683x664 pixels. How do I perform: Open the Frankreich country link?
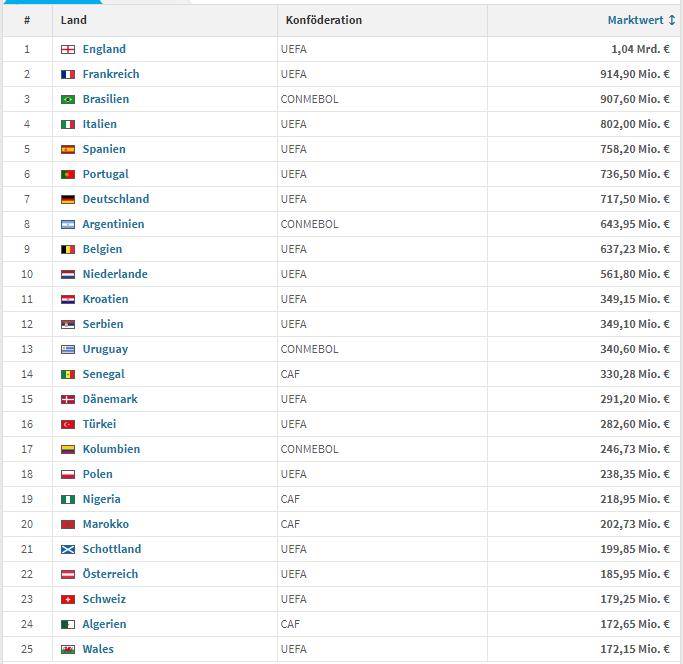(111, 74)
